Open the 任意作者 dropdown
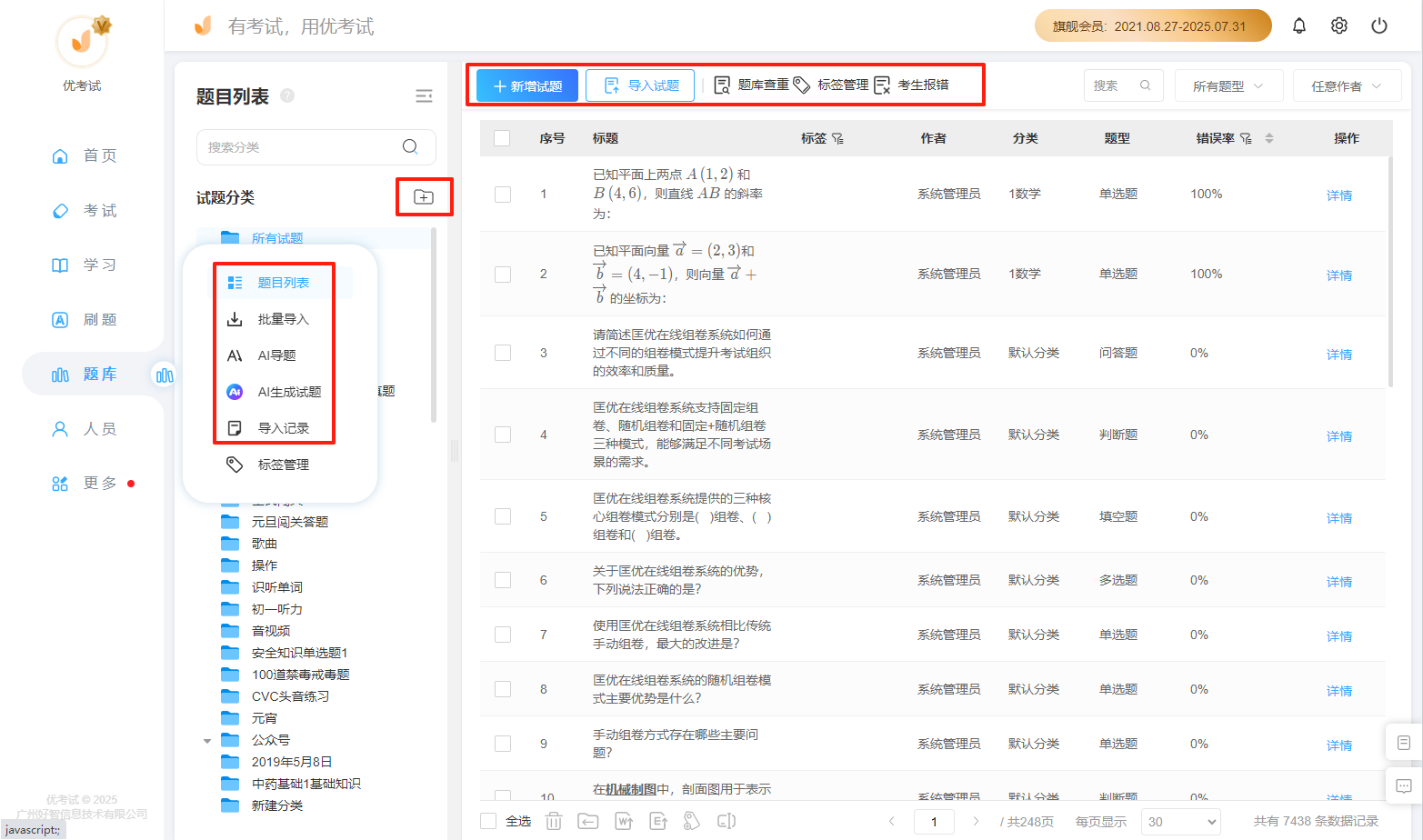 (1347, 85)
